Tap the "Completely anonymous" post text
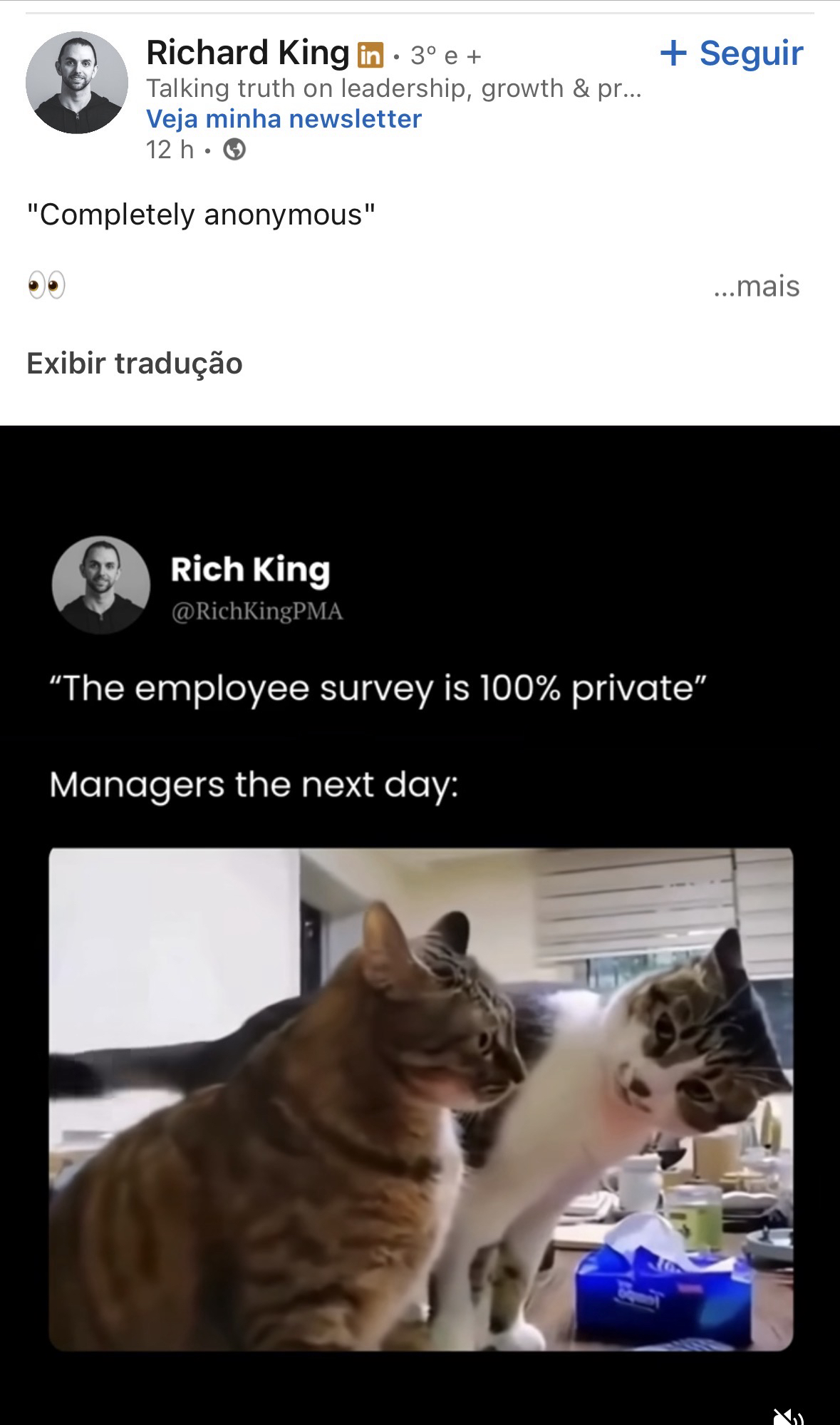Viewport: 840px width, 1425px height. click(201, 215)
